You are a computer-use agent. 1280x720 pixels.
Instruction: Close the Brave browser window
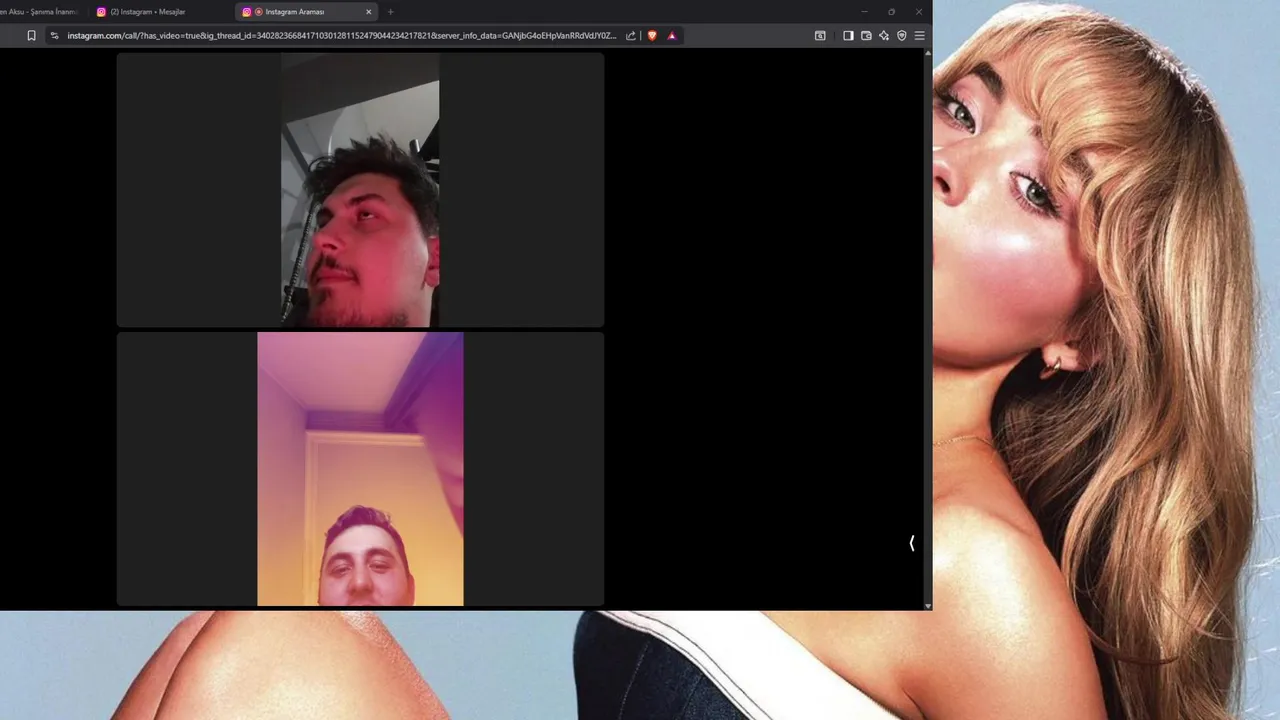coord(919,12)
